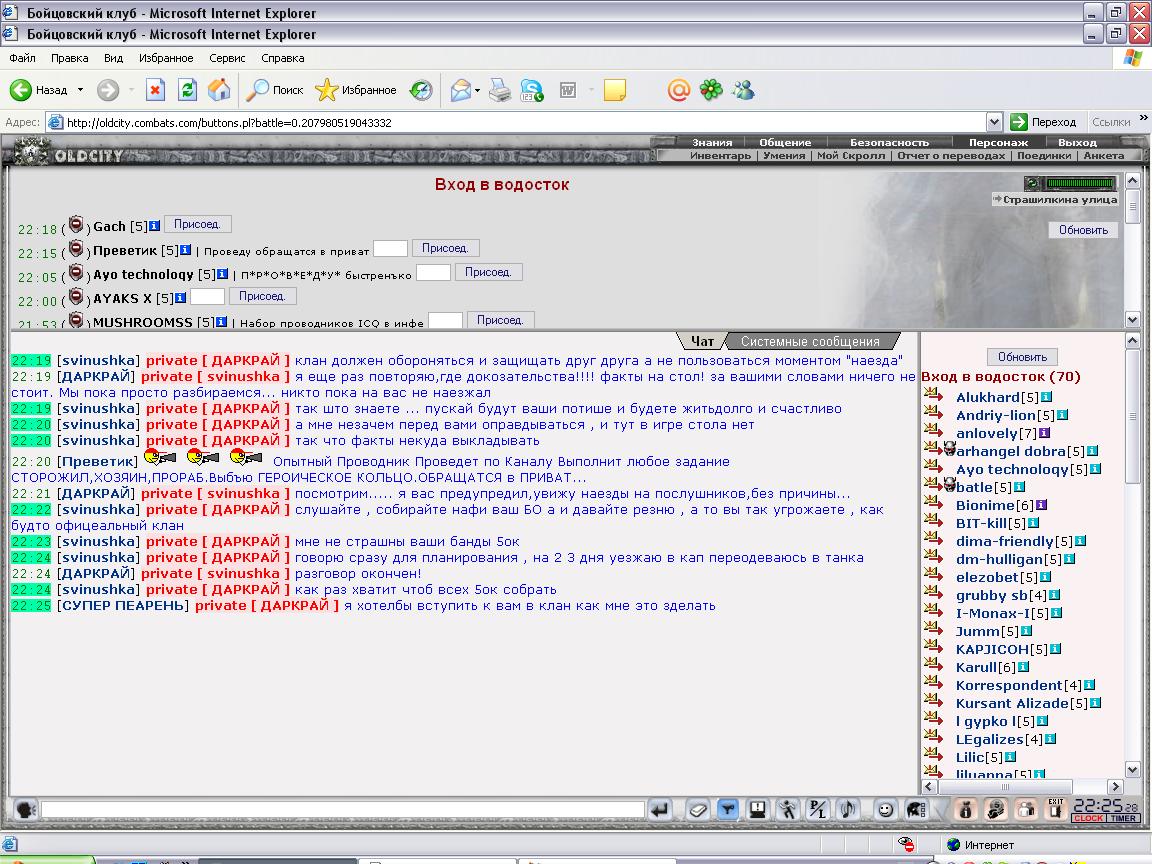Click the speaking head icon beside chat input
Viewport: 1152px width, 864px height.
26,810
